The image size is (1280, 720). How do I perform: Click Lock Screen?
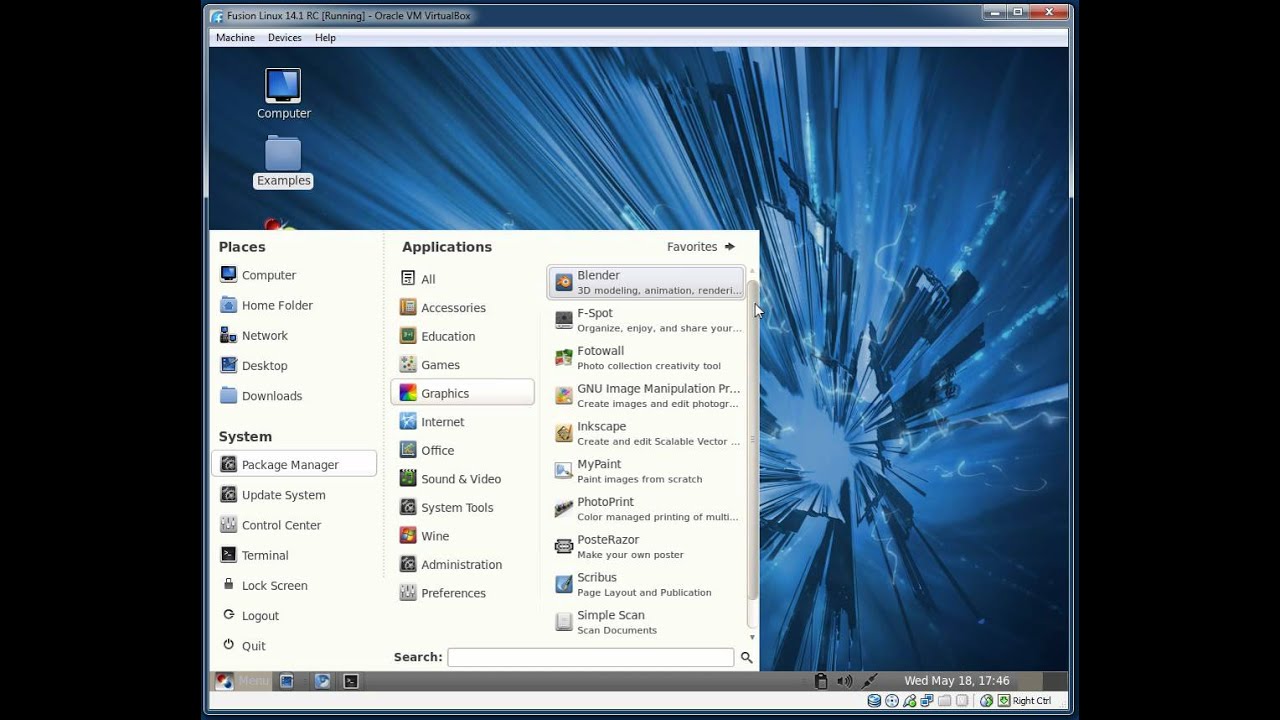click(294, 586)
